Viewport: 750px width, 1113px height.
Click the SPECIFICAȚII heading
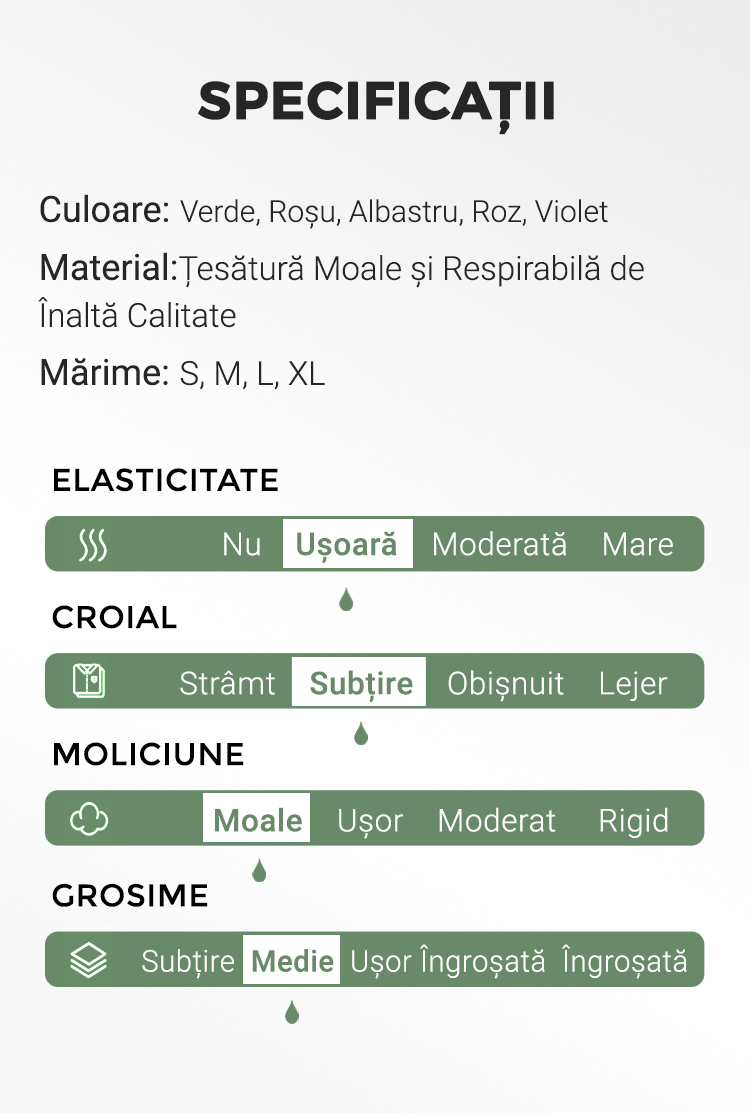376,103
